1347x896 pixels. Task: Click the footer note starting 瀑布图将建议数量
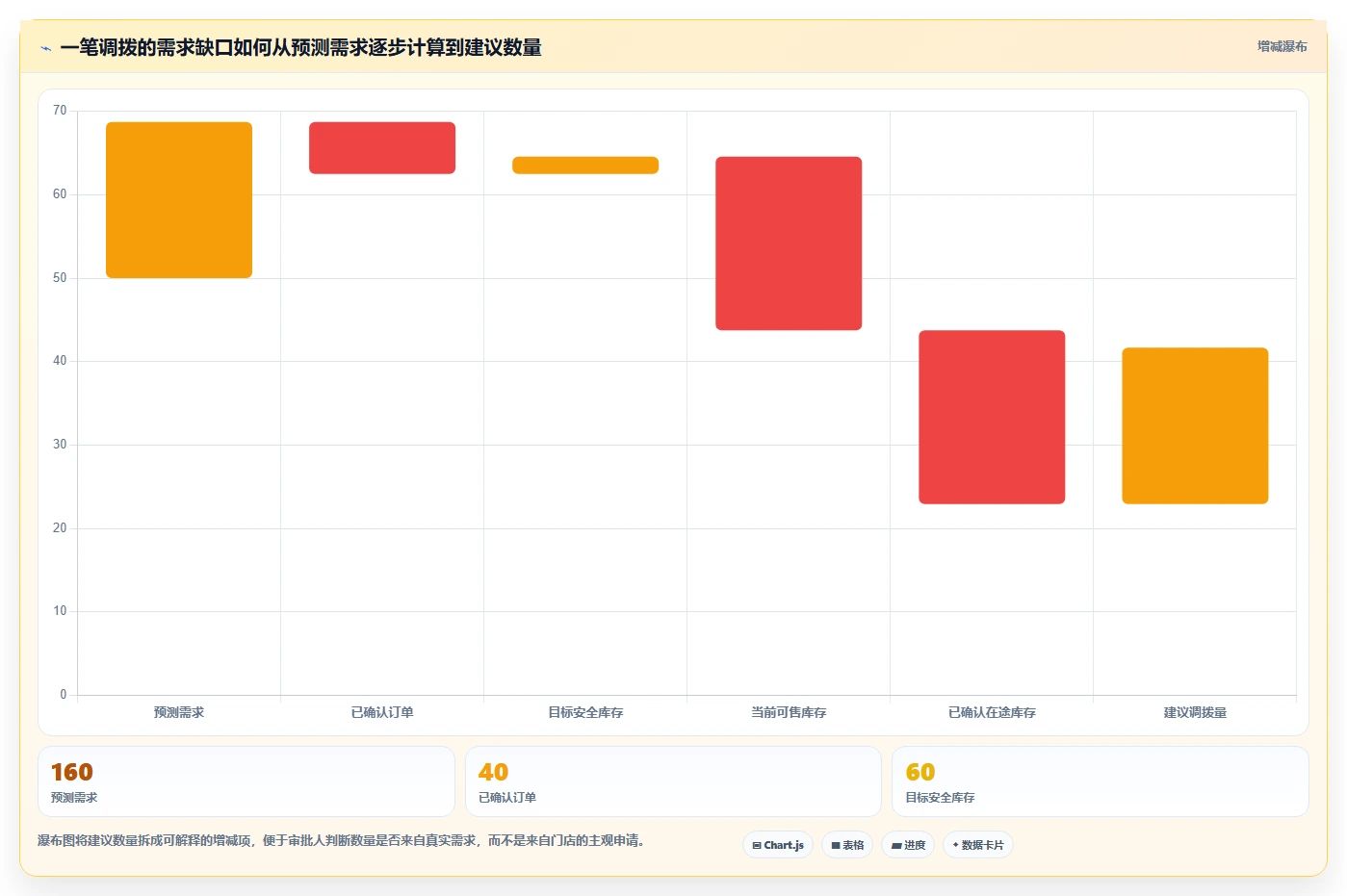[341, 840]
